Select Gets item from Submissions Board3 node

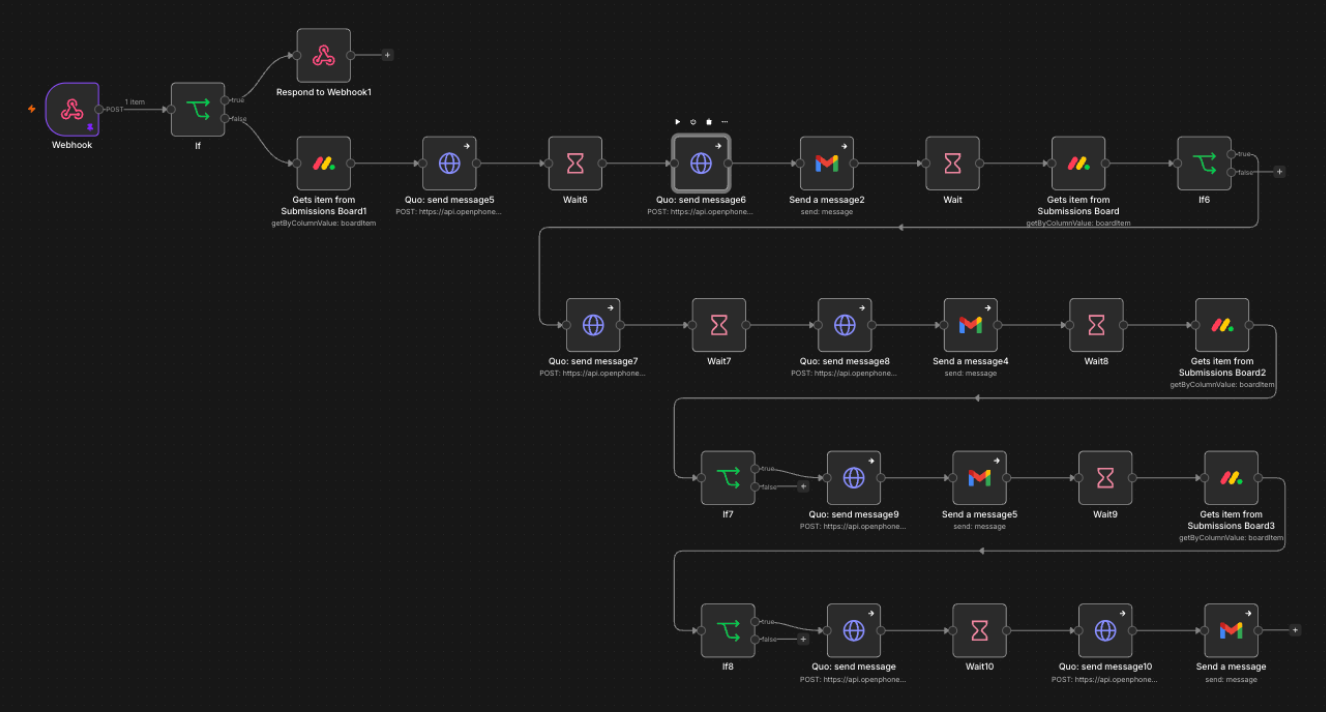(x=1231, y=478)
